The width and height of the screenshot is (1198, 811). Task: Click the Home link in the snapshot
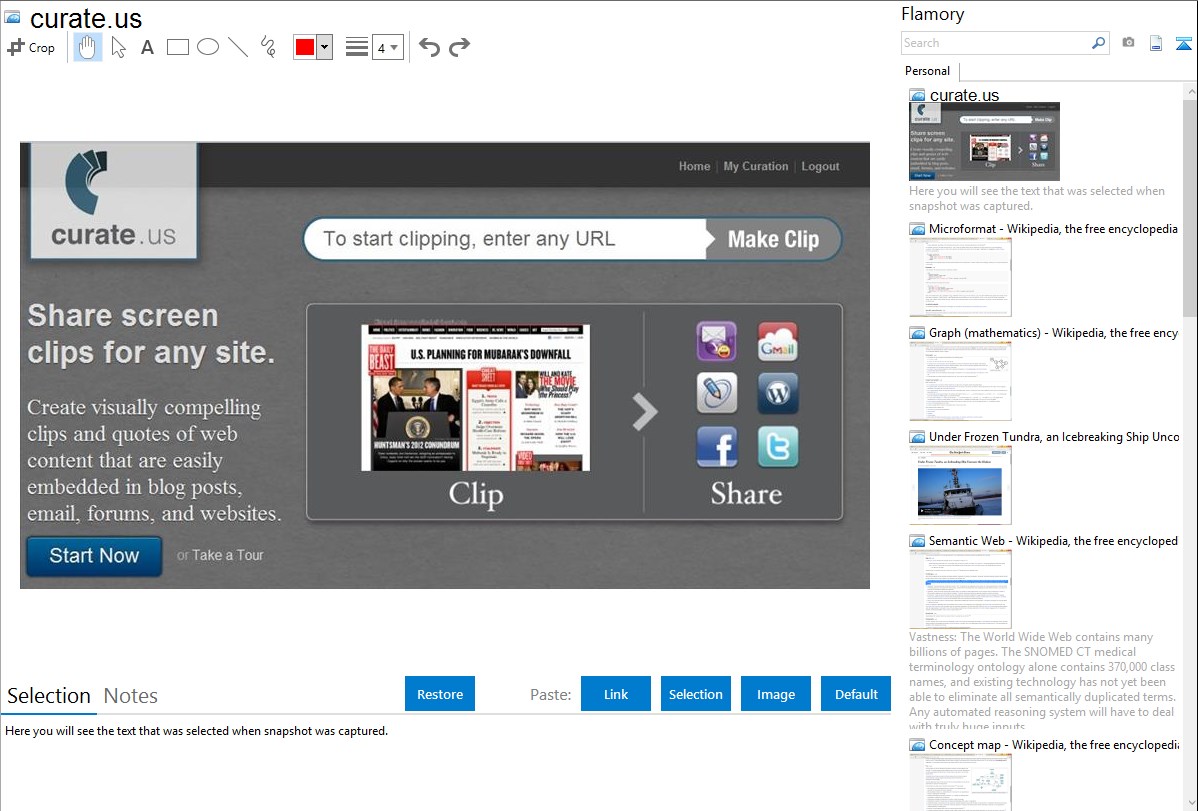tap(694, 166)
